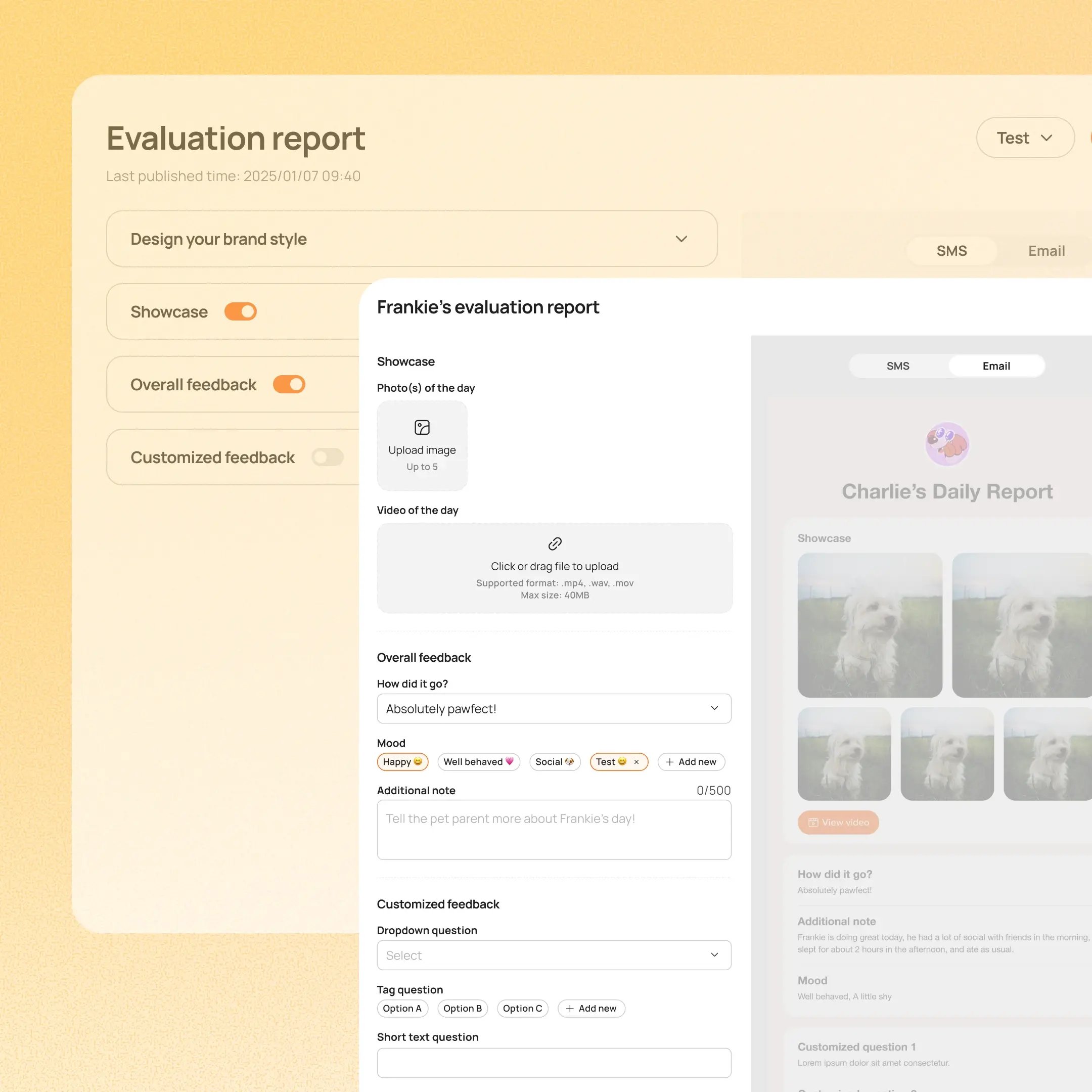Remove the Test mood tag with its x icon
The image size is (1092, 1092).
pos(636,762)
